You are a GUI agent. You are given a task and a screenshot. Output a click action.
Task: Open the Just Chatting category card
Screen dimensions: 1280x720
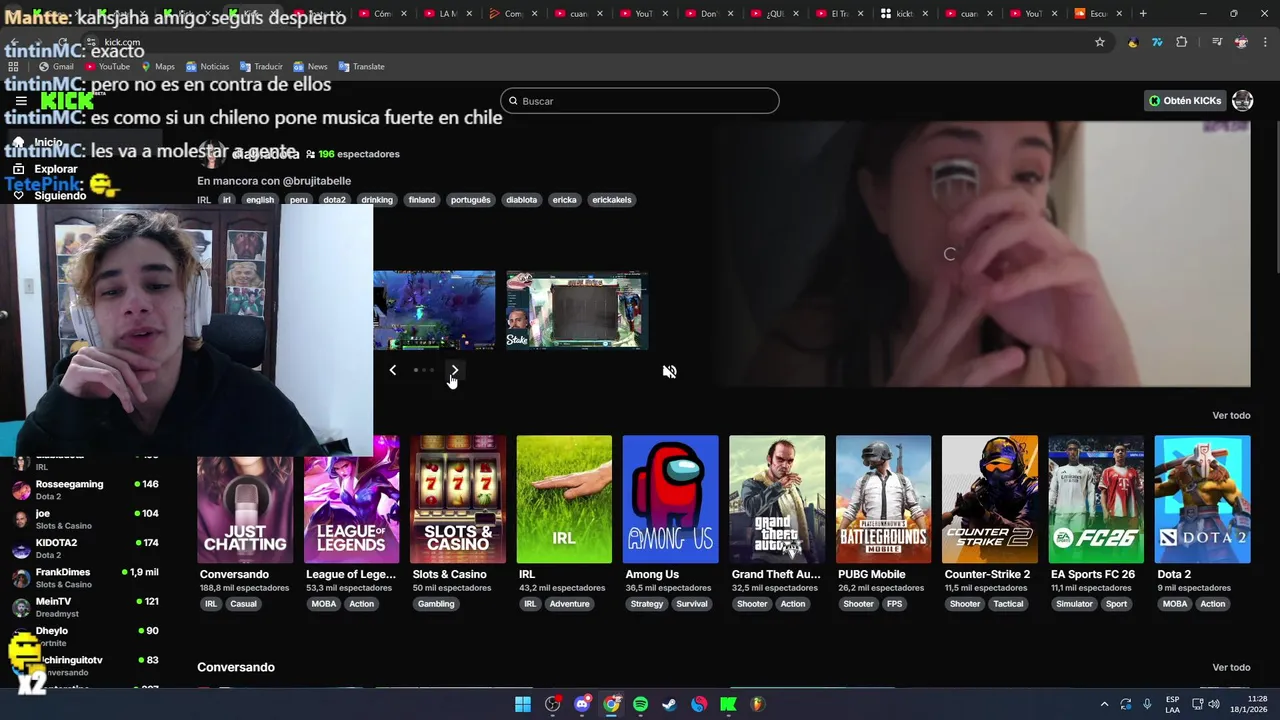(245, 499)
